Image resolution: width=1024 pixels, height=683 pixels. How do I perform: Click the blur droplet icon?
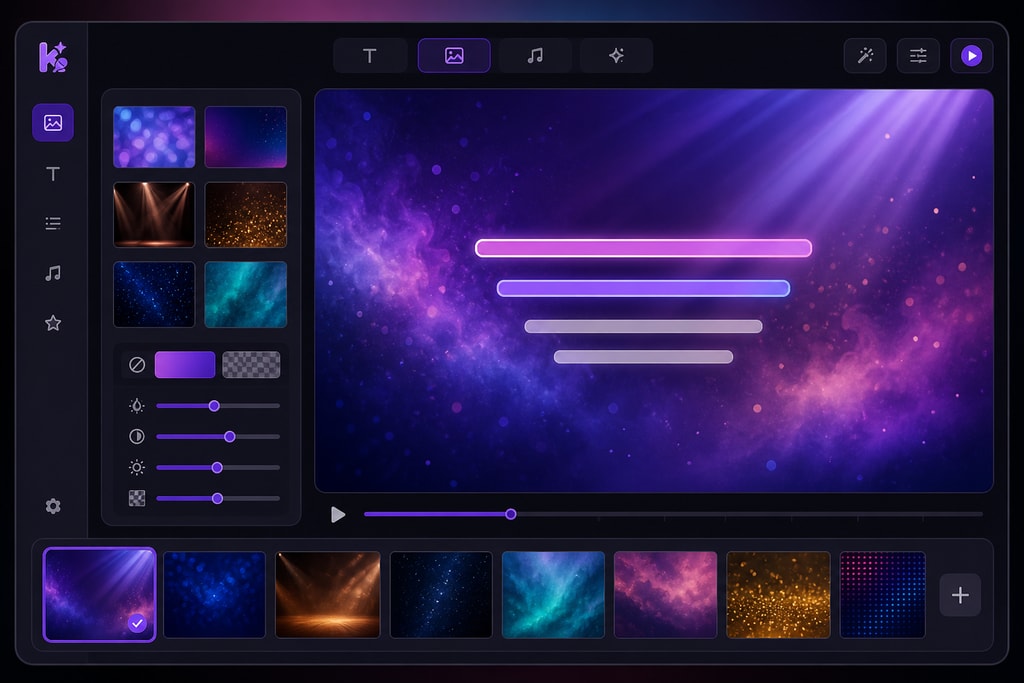coord(136,406)
